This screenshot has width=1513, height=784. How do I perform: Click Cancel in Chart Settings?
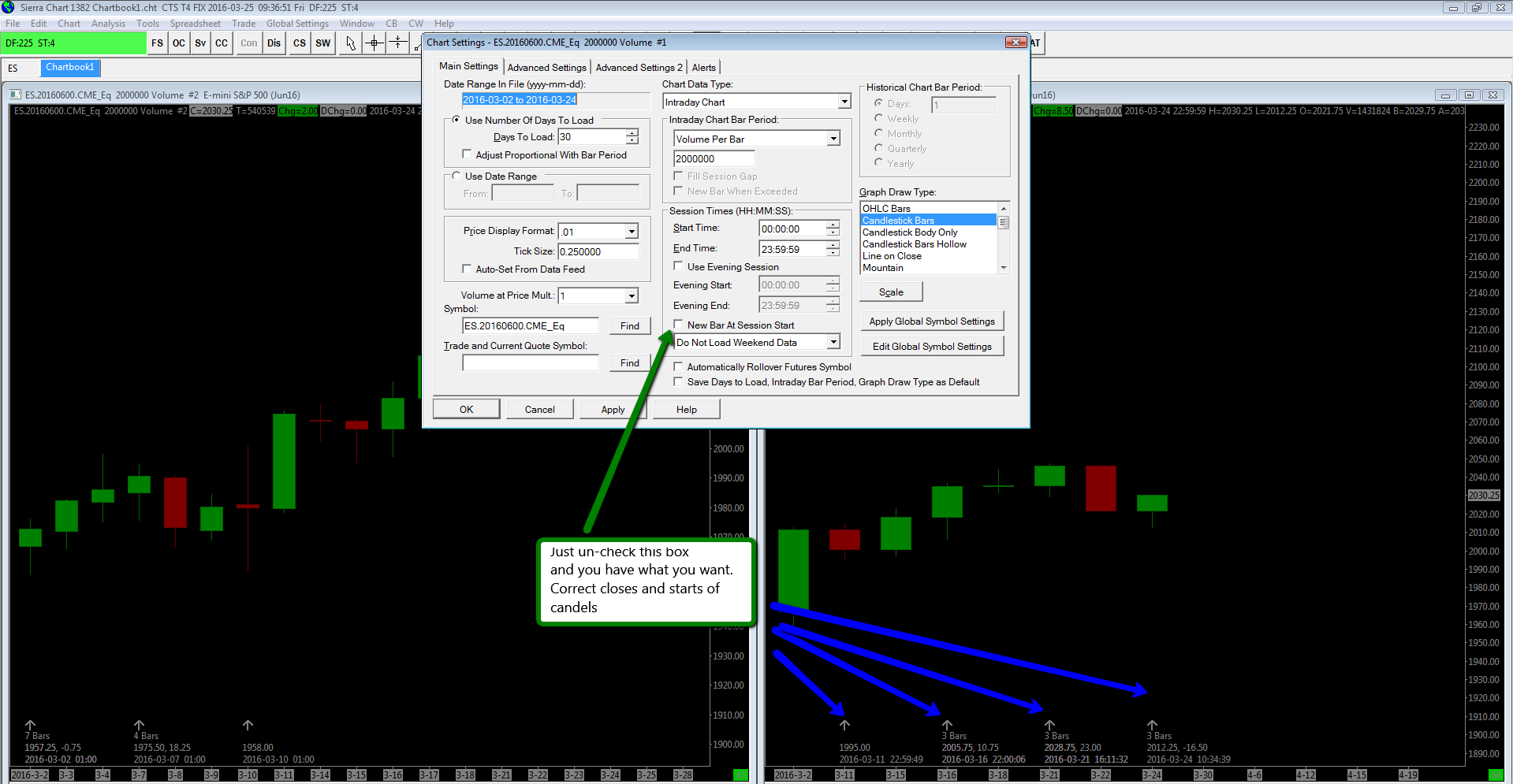(x=540, y=409)
